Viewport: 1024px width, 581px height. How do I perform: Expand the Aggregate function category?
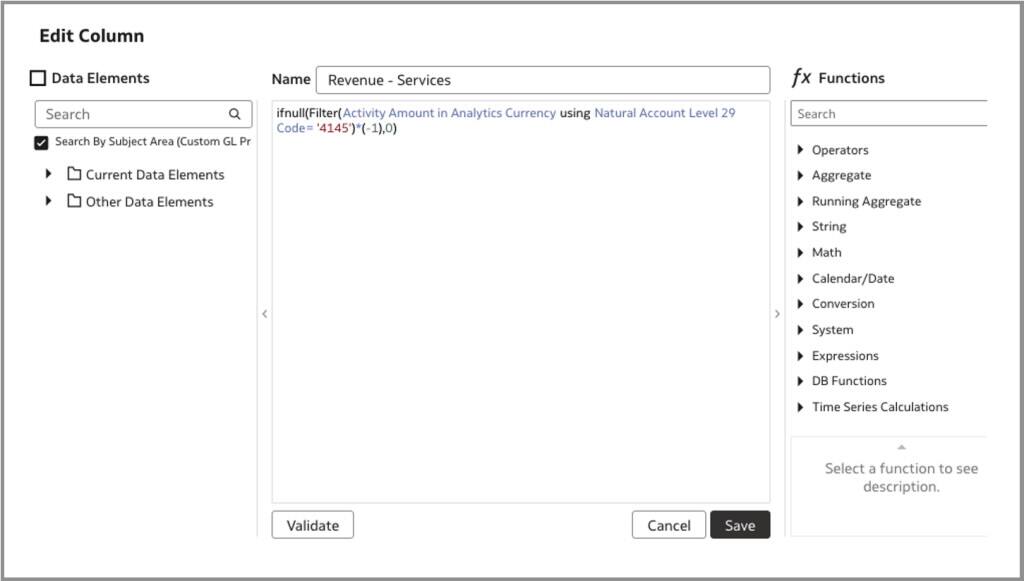pos(800,175)
